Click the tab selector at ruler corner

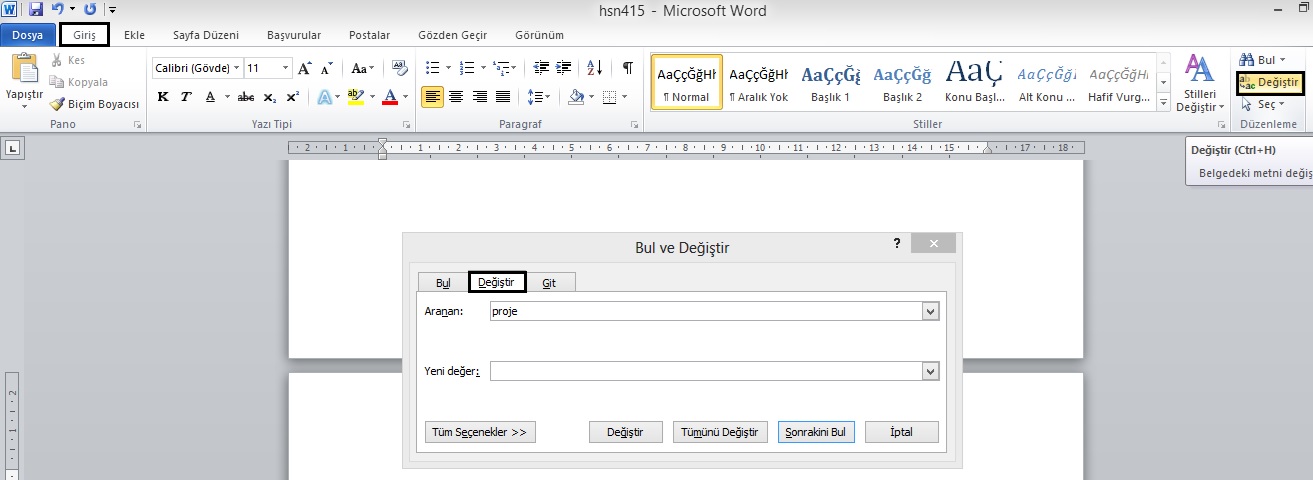coord(13,149)
